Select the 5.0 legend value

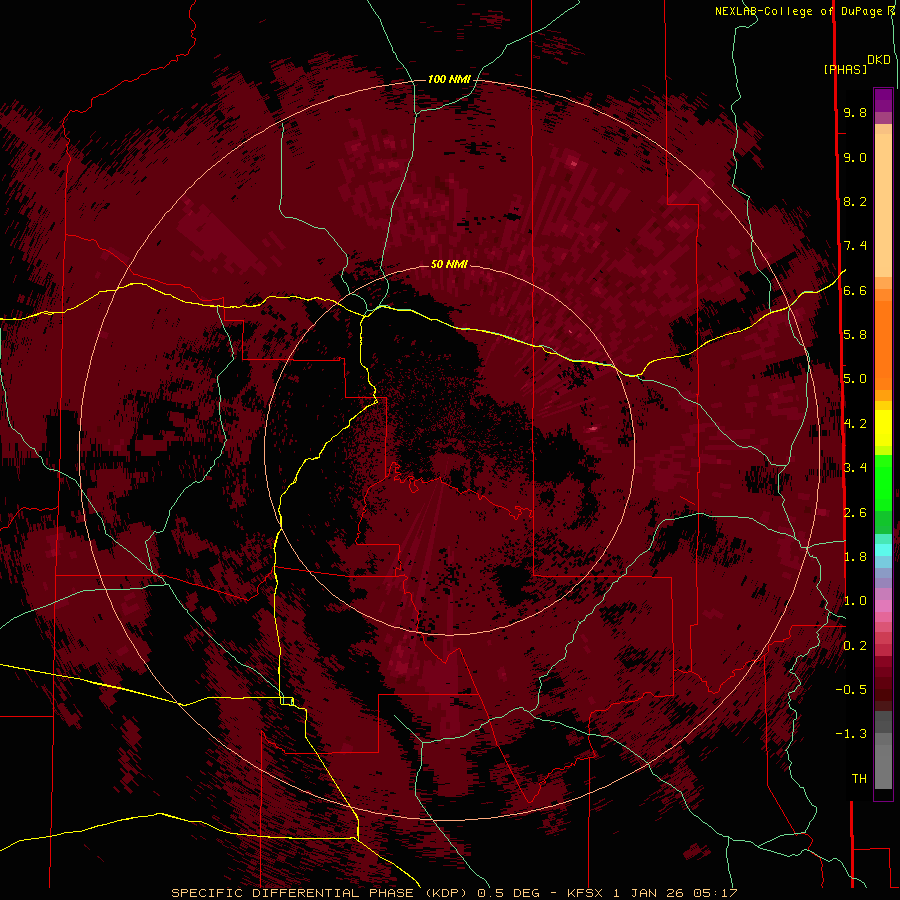pyautogui.click(x=855, y=379)
